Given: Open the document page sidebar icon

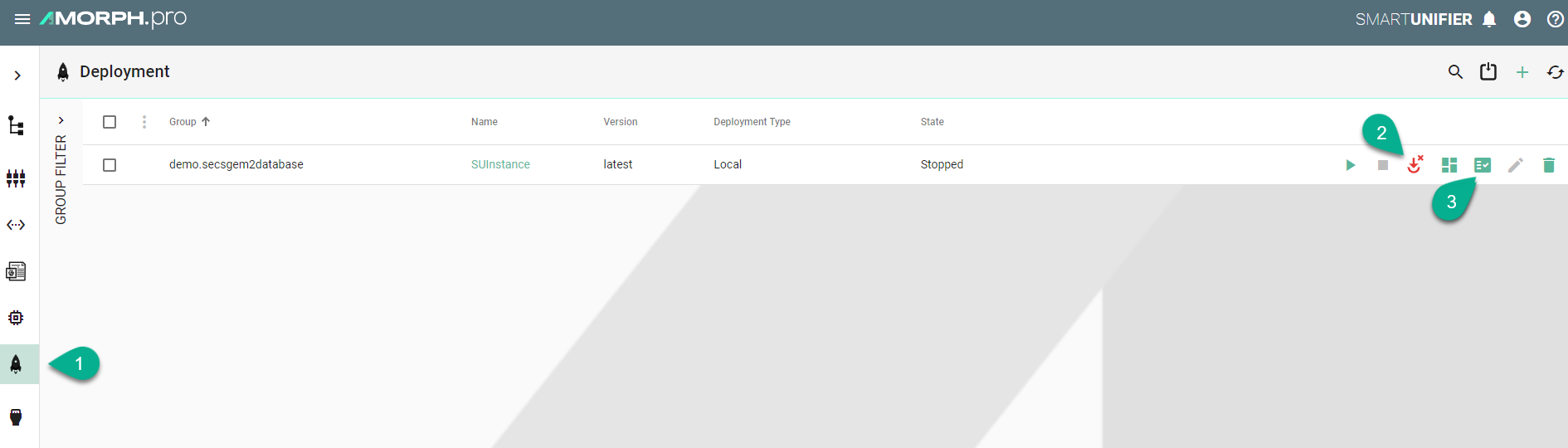Looking at the screenshot, I should 16,271.
